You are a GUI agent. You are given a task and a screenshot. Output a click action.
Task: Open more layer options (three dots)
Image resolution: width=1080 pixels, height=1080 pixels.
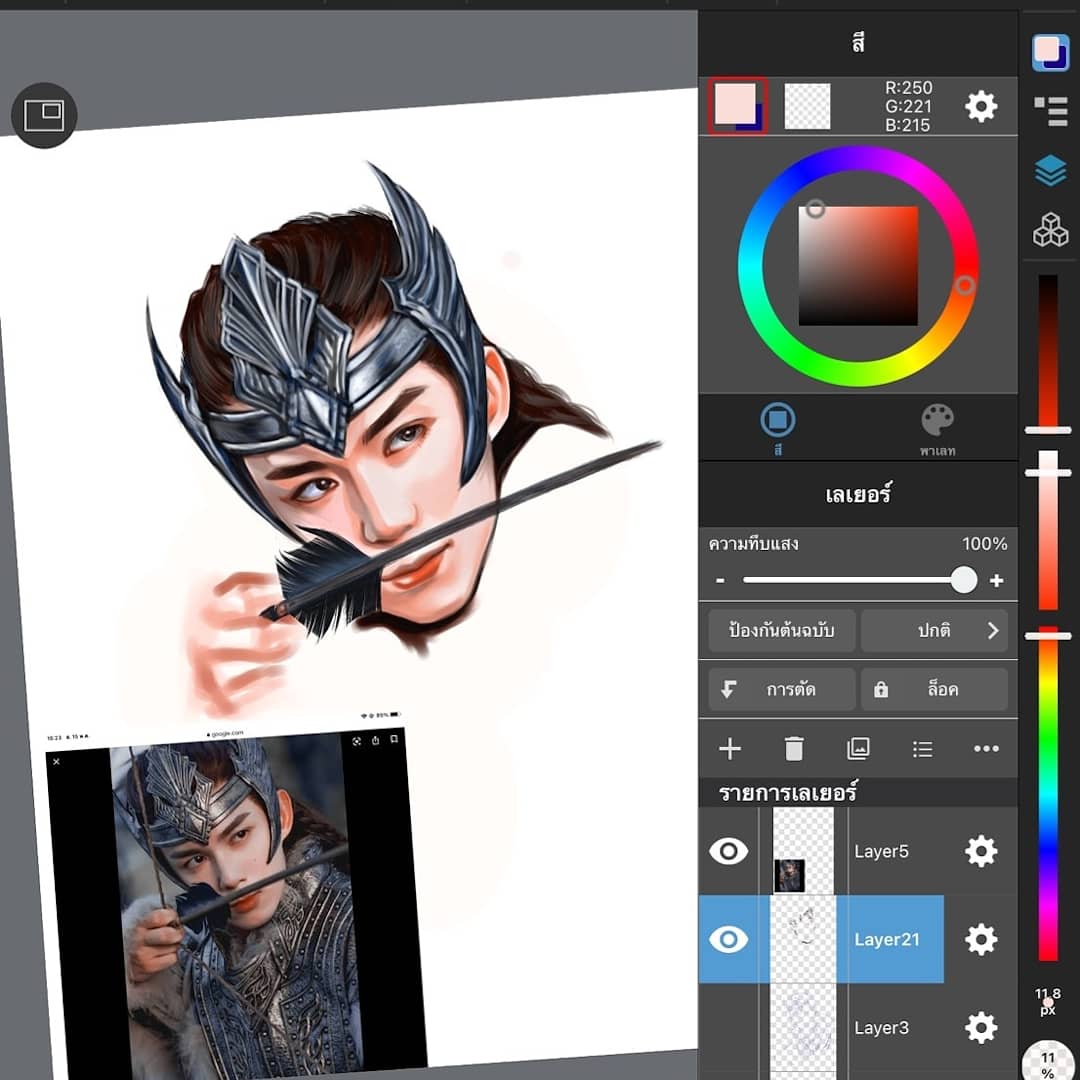coord(986,749)
